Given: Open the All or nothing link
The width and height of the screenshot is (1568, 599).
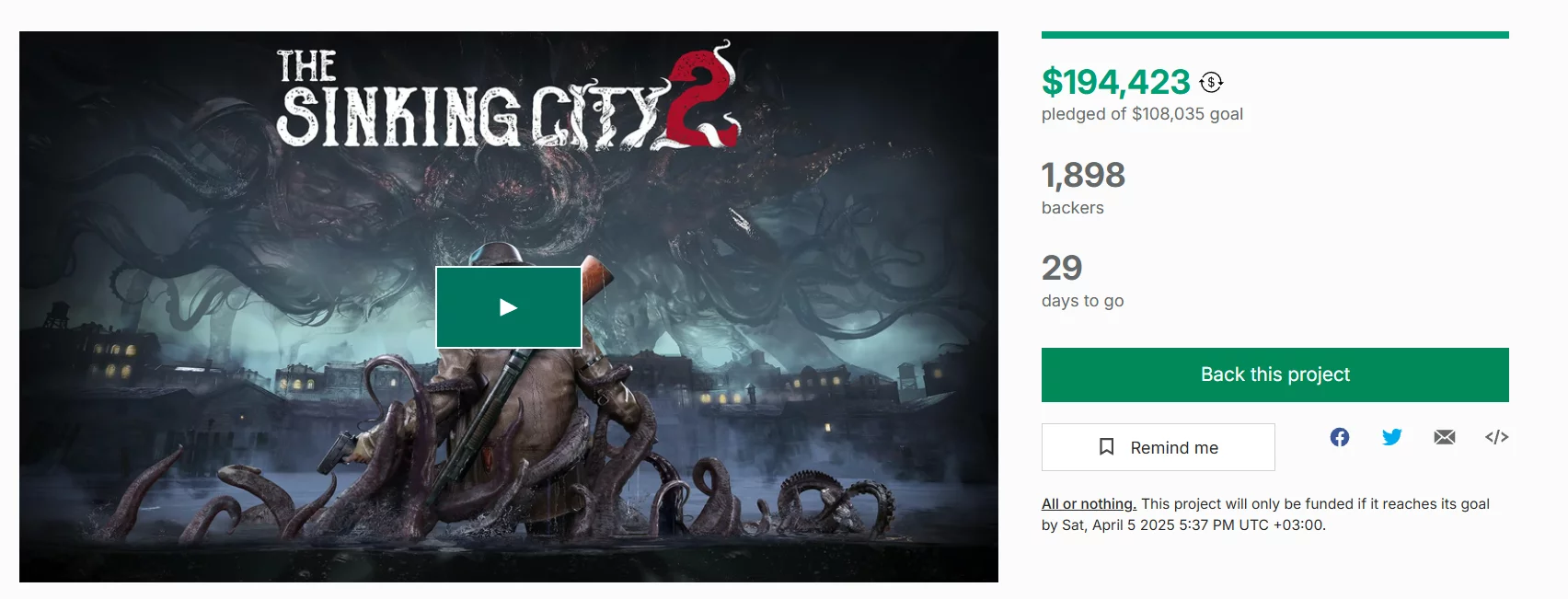Looking at the screenshot, I should pyautogui.click(x=1089, y=503).
